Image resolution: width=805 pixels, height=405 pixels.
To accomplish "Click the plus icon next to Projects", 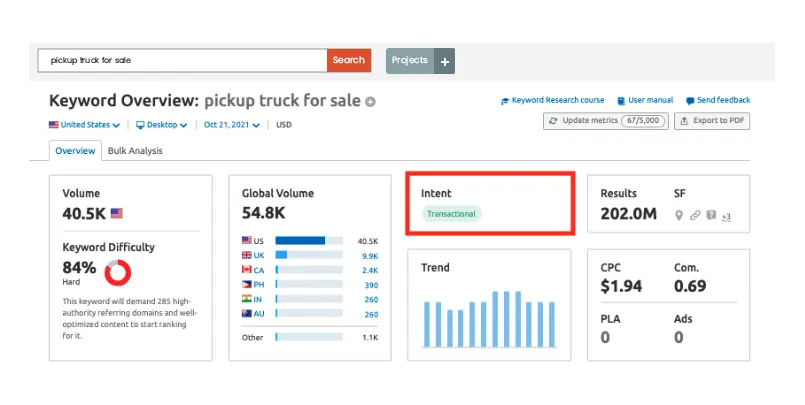I will pos(445,62).
